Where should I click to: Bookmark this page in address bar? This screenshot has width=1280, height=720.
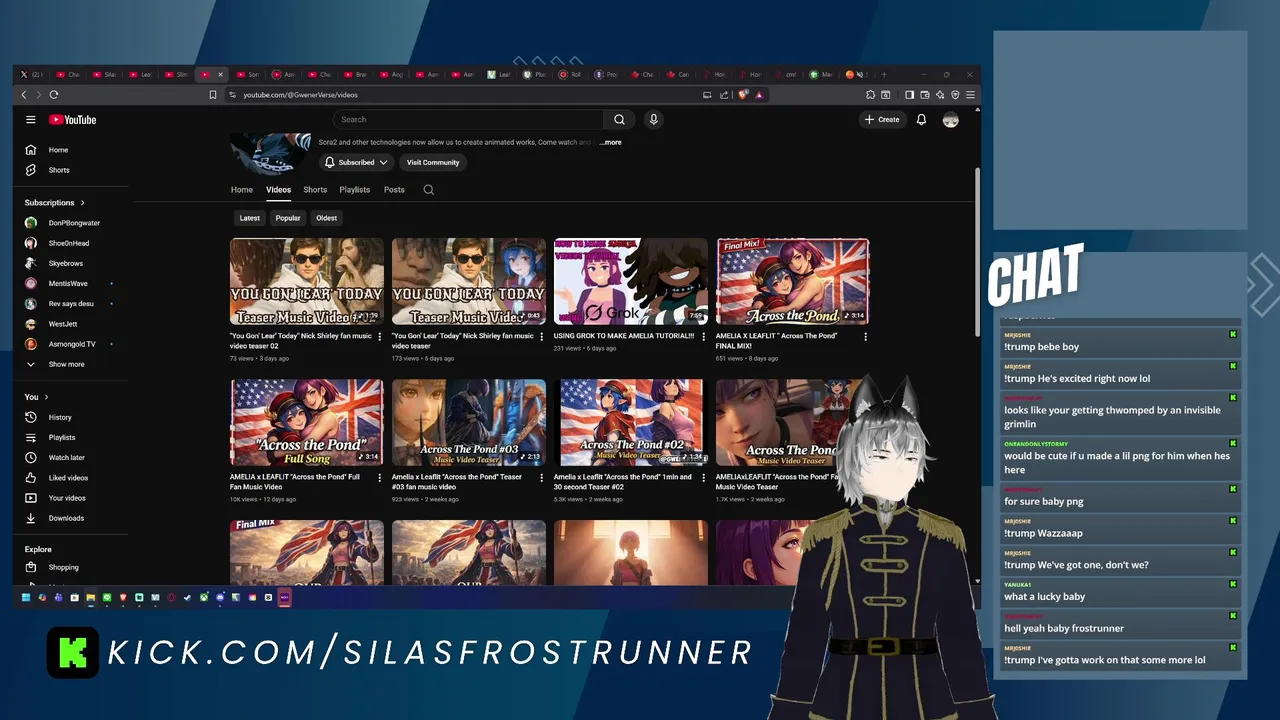point(213,95)
